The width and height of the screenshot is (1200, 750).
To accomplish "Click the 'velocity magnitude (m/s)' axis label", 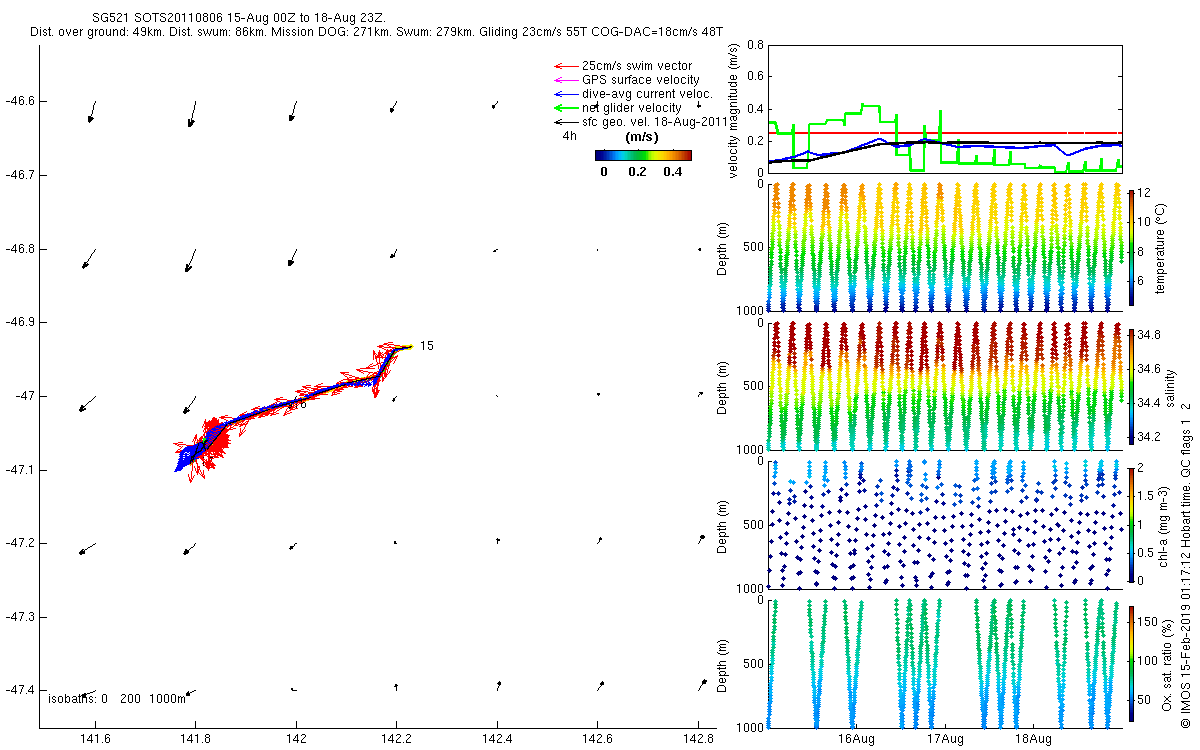I will click(x=734, y=110).
